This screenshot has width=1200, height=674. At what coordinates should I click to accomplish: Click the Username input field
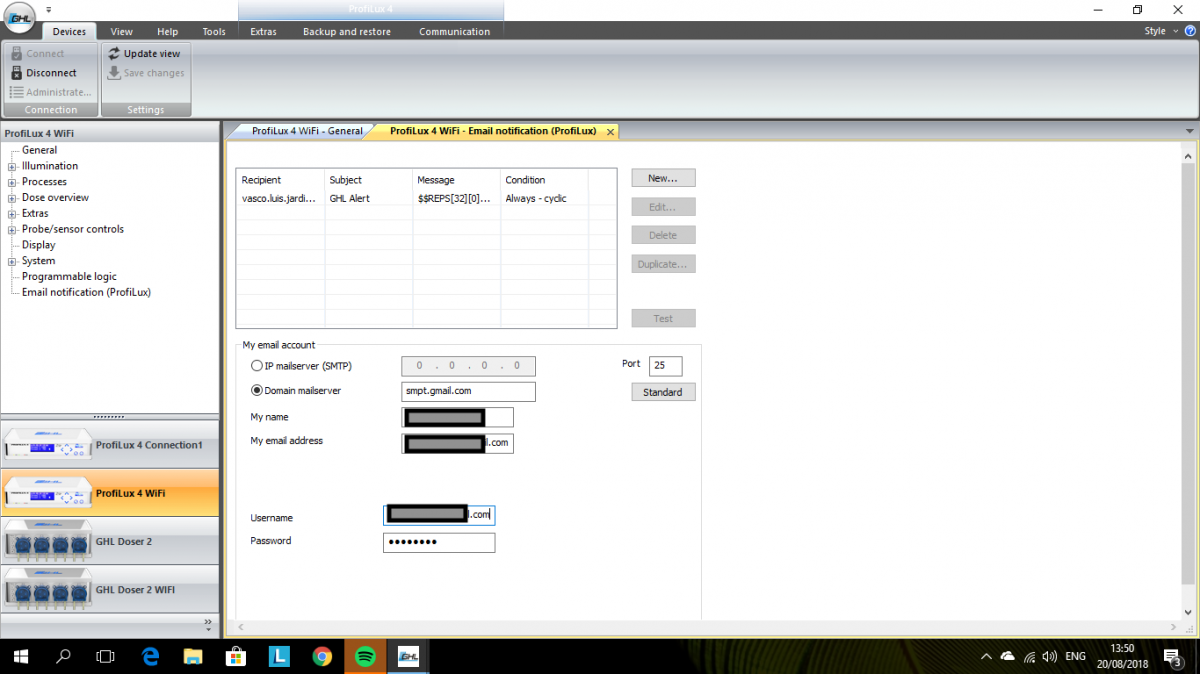[x=439, y=515]
